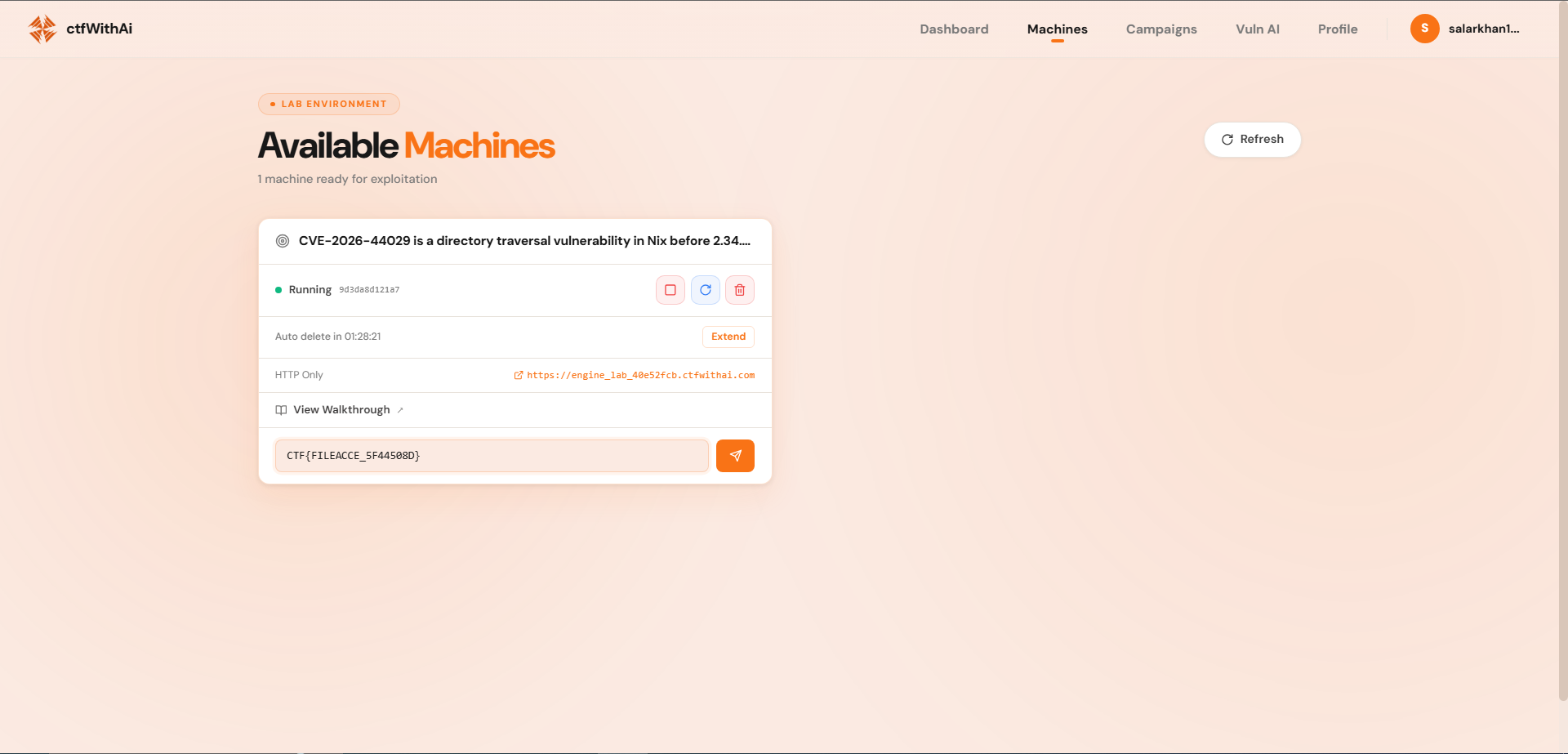
Task: Click the ctfWithAi logo icon
Action: 42,29
